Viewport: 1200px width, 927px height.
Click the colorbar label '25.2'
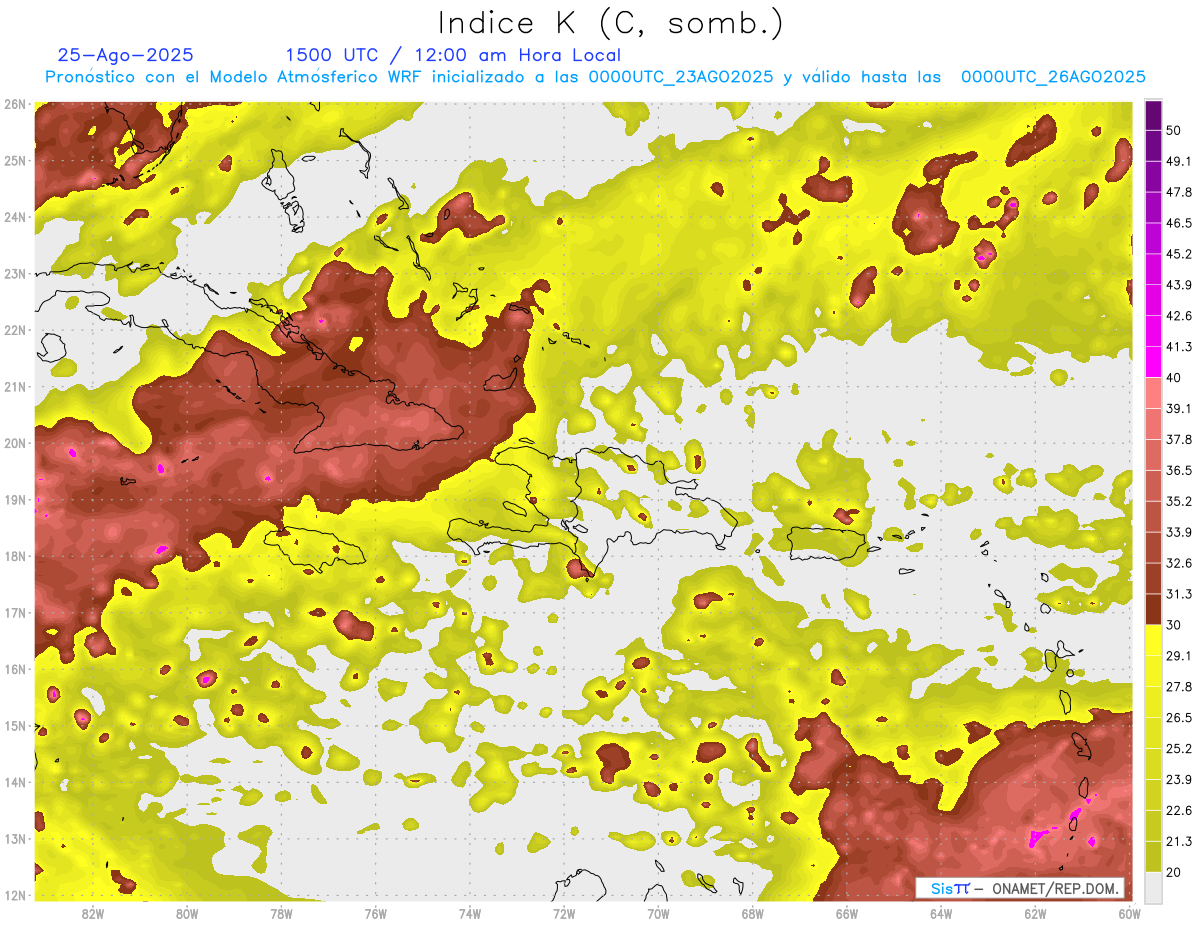click(1179, 749)
